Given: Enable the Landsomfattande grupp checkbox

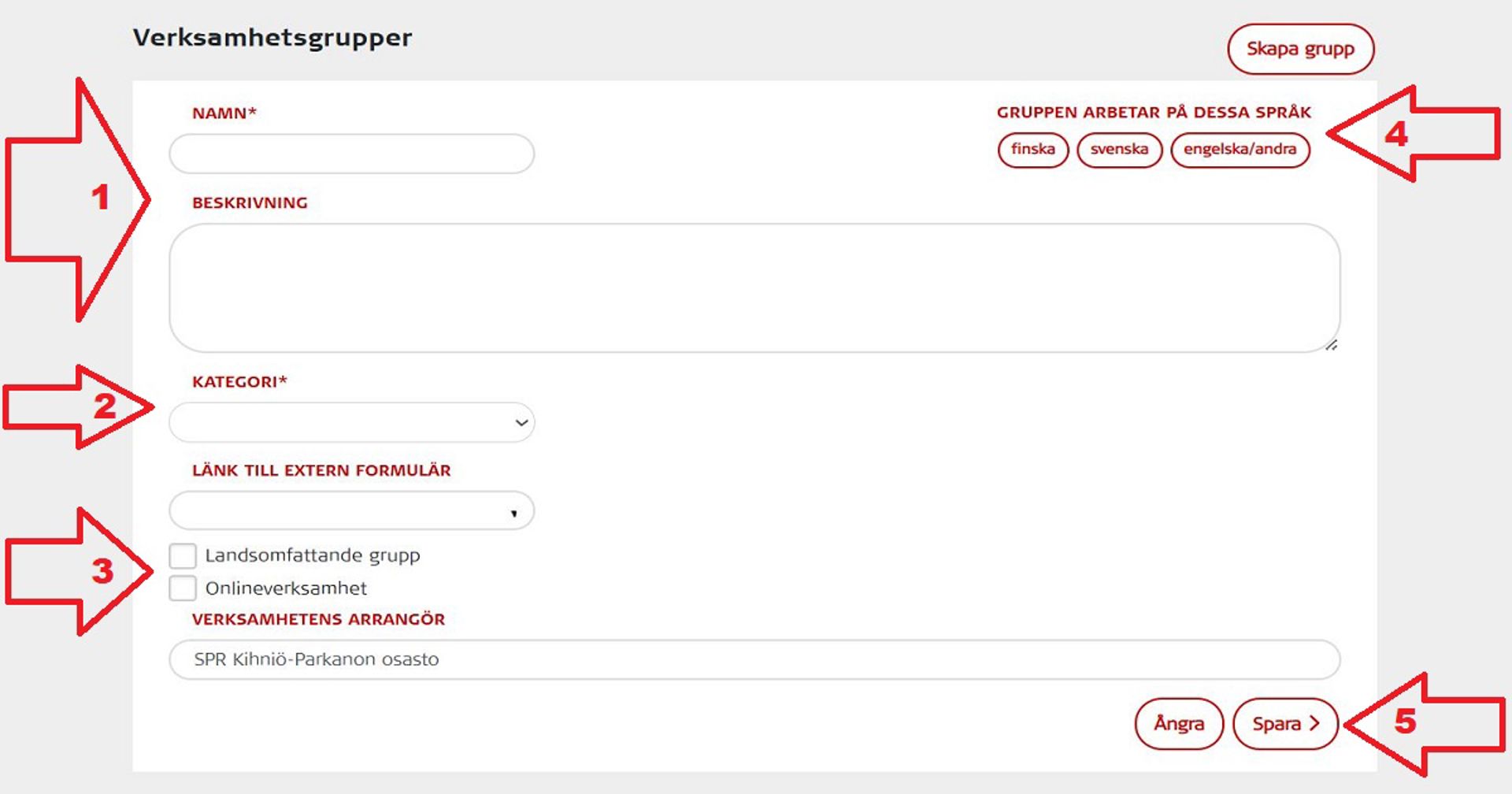Looking at the screenshot, I should click(183, 555).
